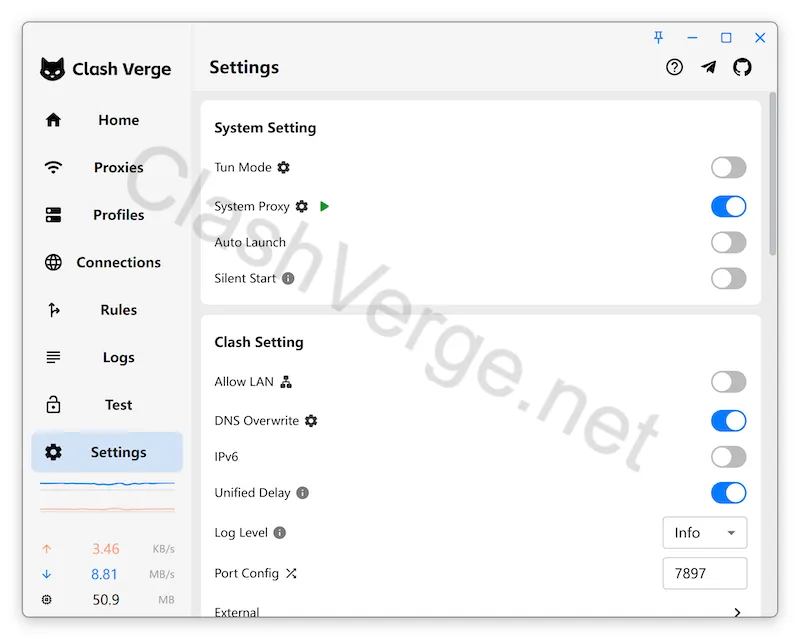Open the GitHub repository icon
800x639 pixels.
742,67
